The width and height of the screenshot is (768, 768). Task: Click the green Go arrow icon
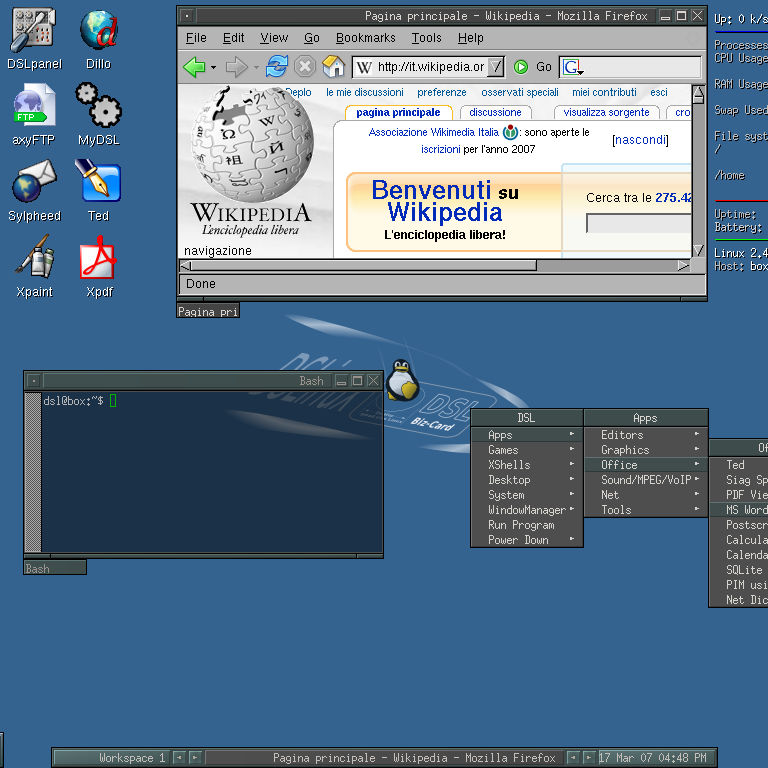click(x=521, y=67)
